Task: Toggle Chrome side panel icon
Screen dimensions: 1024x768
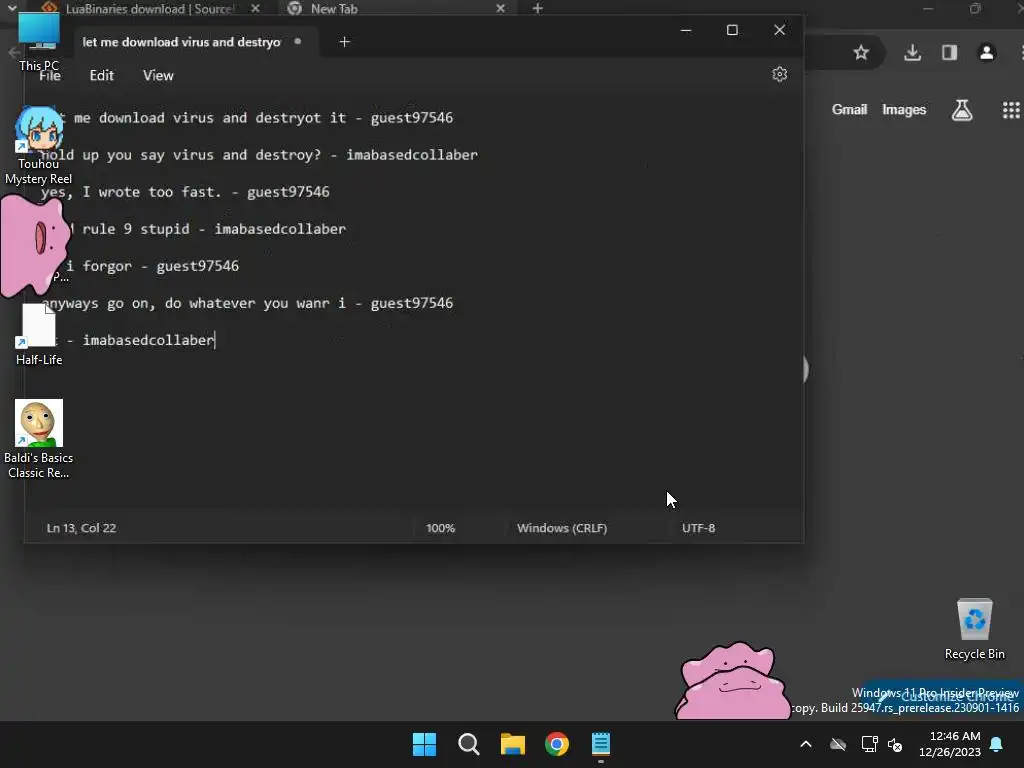Action: coord(949,52)
